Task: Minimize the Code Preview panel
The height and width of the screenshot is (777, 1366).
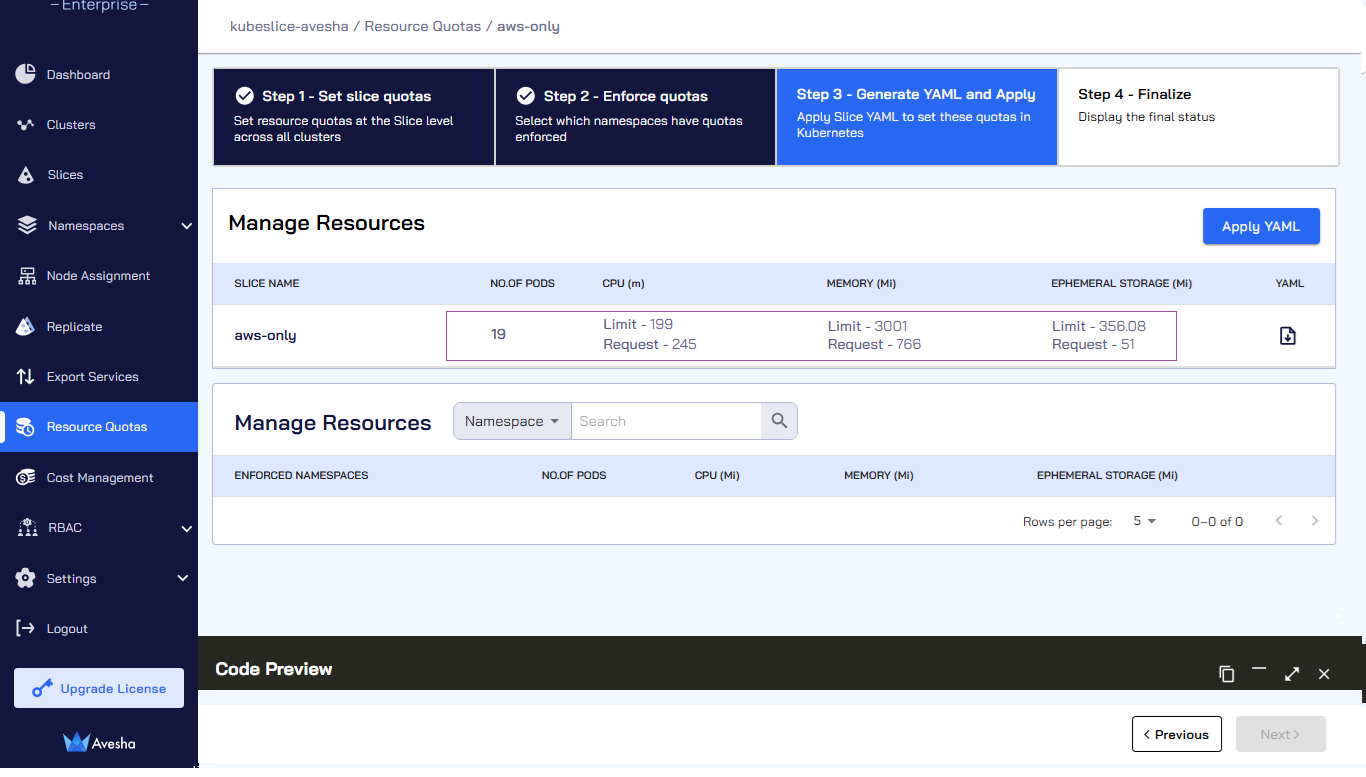Action: coord(1259,669)
